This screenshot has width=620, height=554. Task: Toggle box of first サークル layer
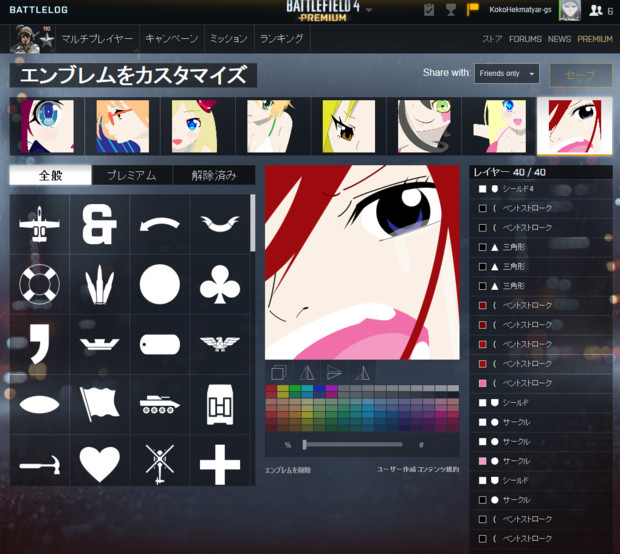(x=482, y=422)
